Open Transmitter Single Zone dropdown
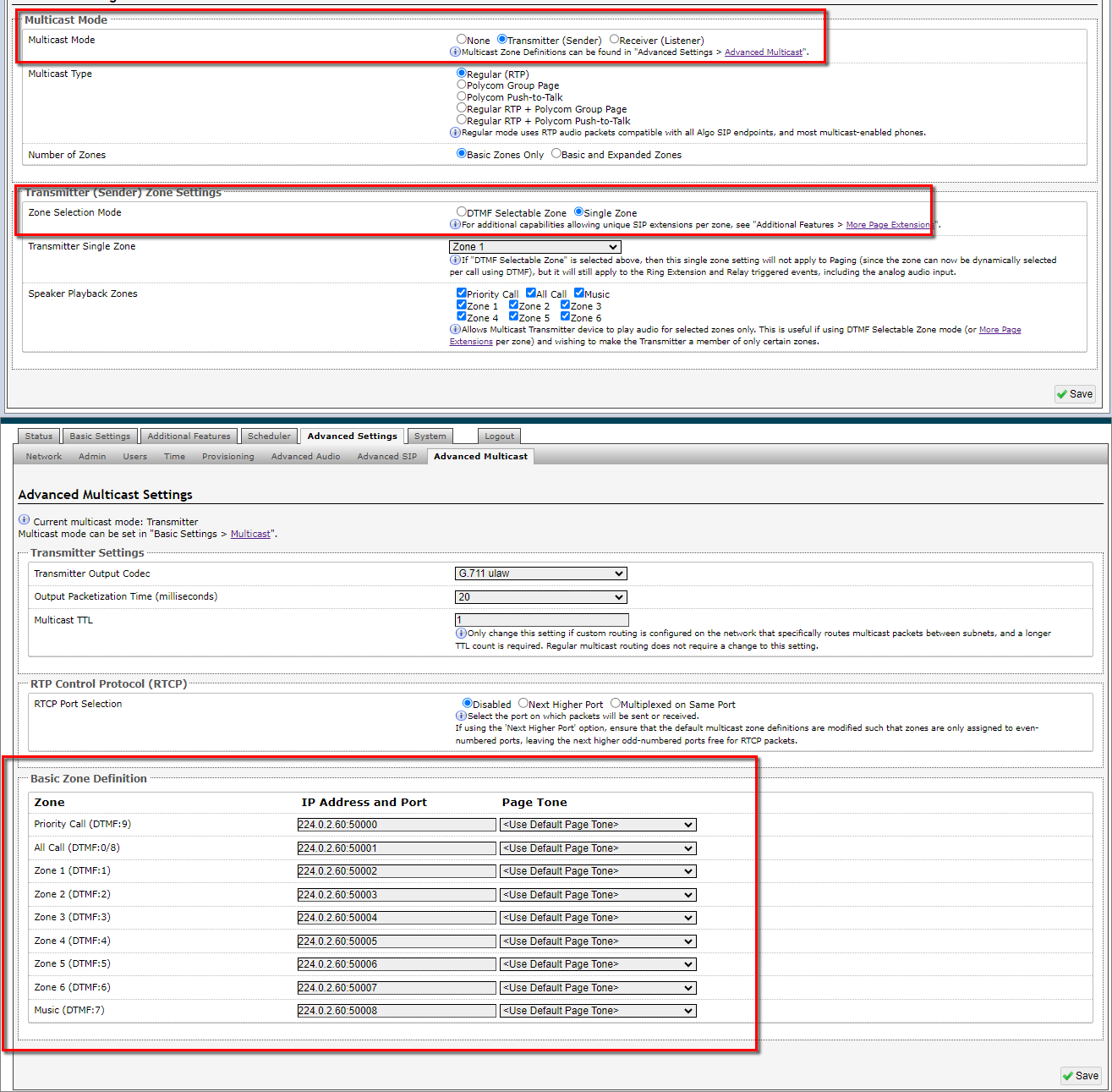 pos(534,247)
